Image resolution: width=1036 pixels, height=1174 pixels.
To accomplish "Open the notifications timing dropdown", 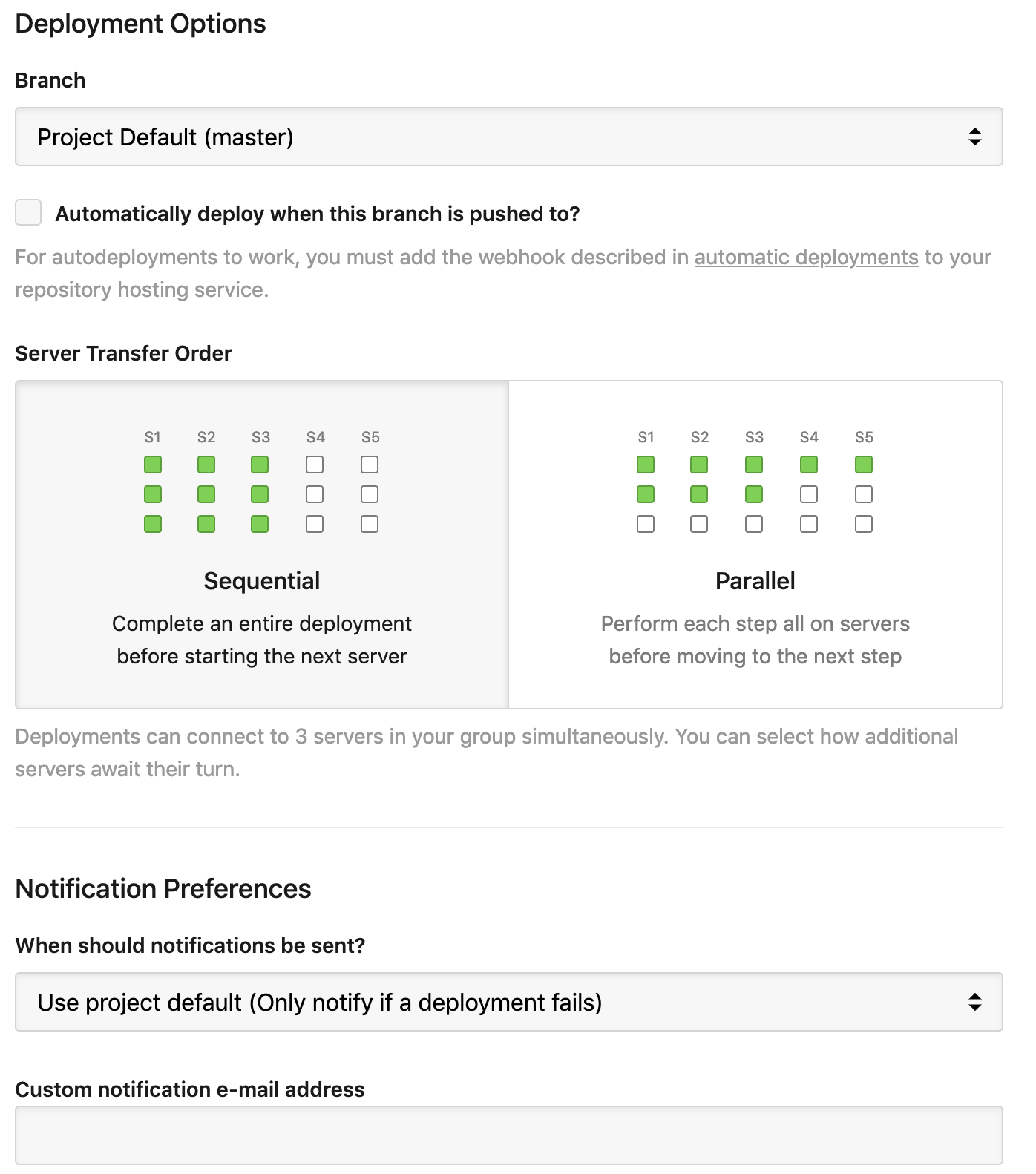I will (x=508, y=1002).
